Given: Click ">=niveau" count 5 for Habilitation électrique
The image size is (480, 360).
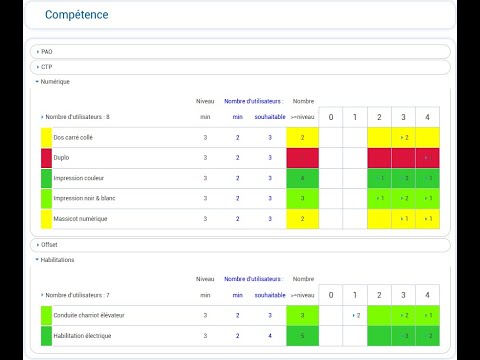Looking at the screenshot, I should [302, 336].
